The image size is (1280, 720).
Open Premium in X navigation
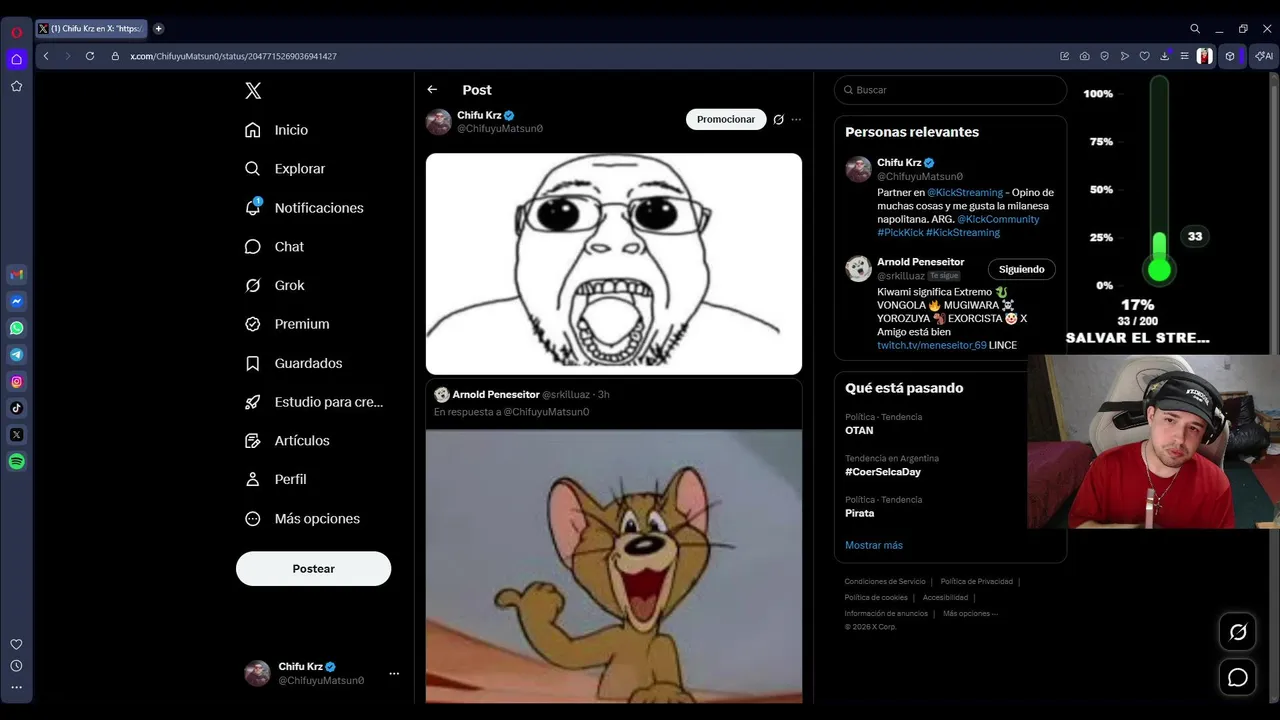(287, 324)
